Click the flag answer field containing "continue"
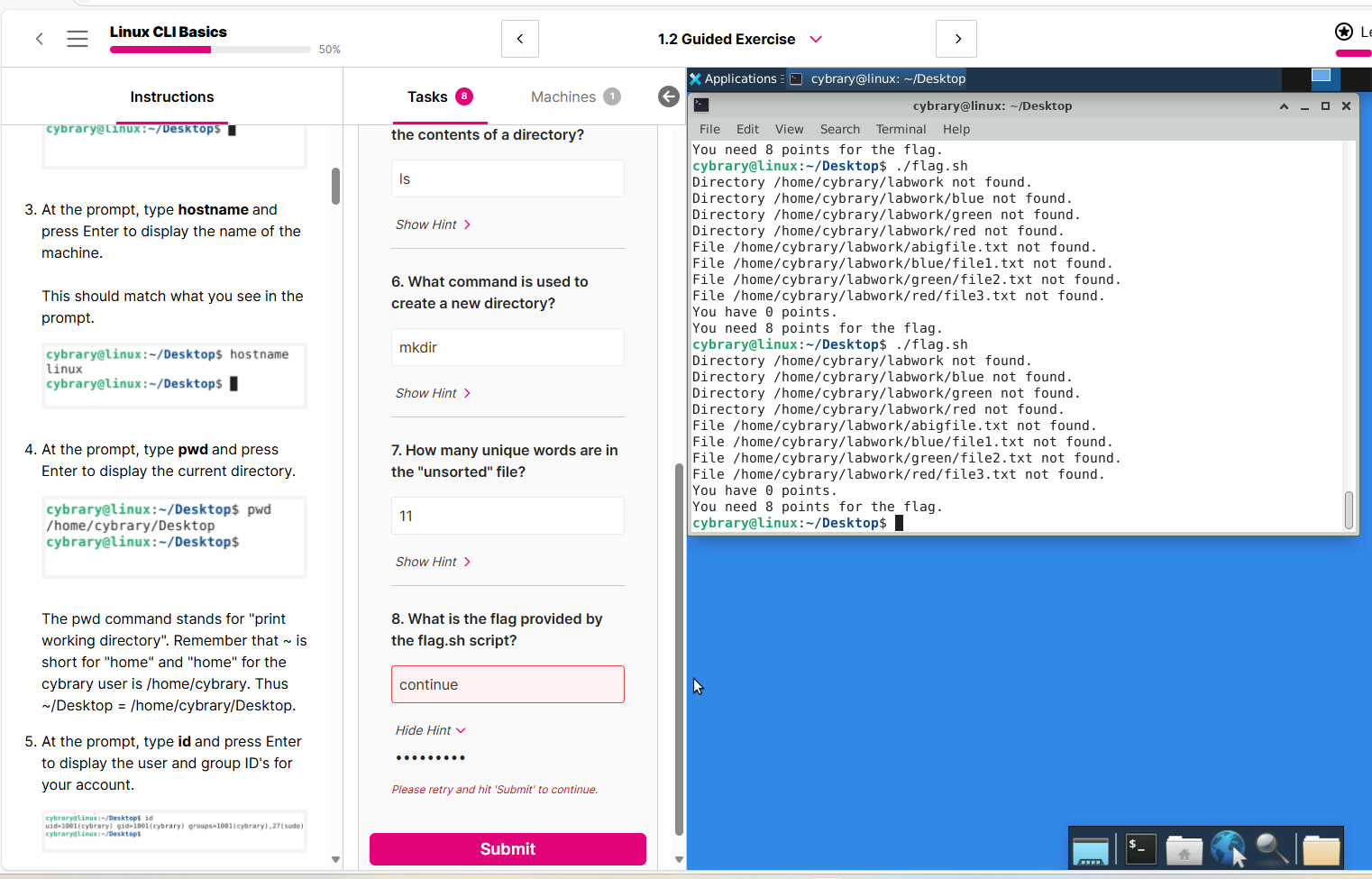This screenshot has height=879, width=1372. tap(508, 684)
